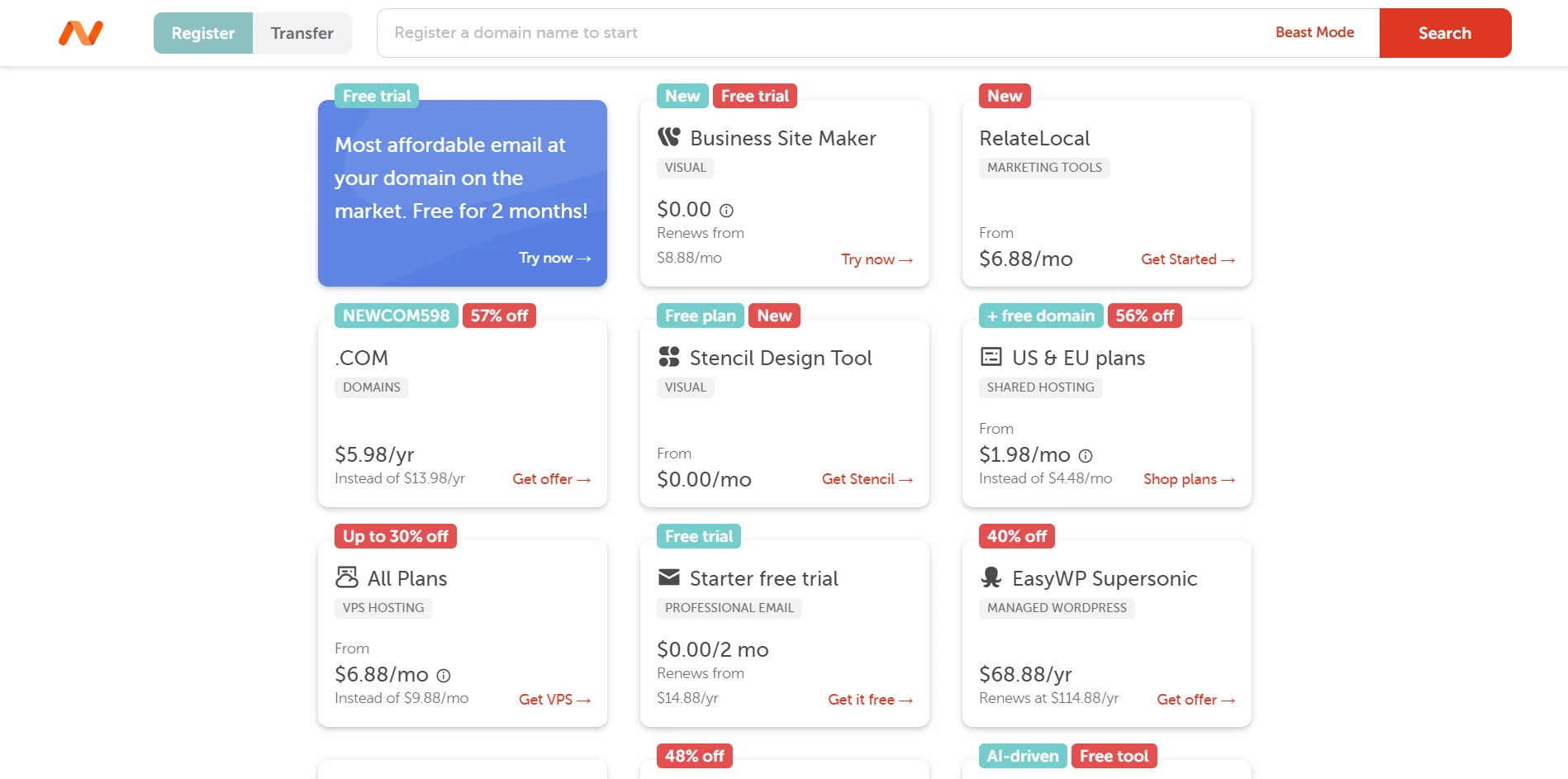1568x779 pixels.
Task: Click Get it free for Starter email
Action: point(870,700)
